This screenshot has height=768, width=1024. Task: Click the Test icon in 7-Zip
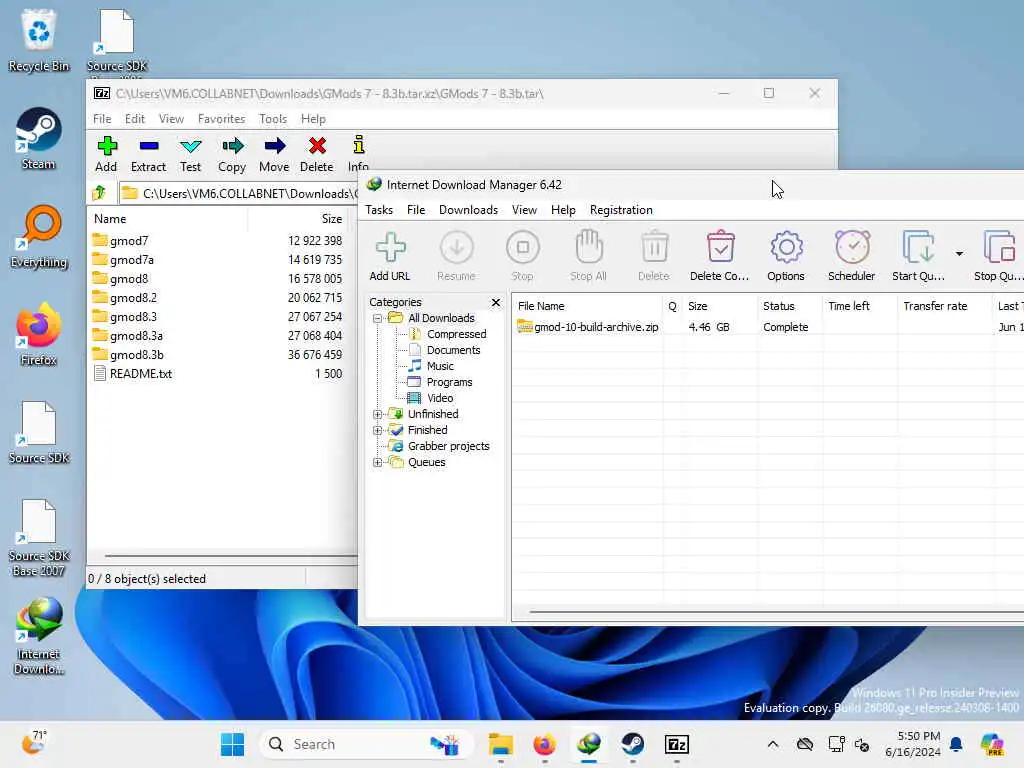tap(191, 146)
